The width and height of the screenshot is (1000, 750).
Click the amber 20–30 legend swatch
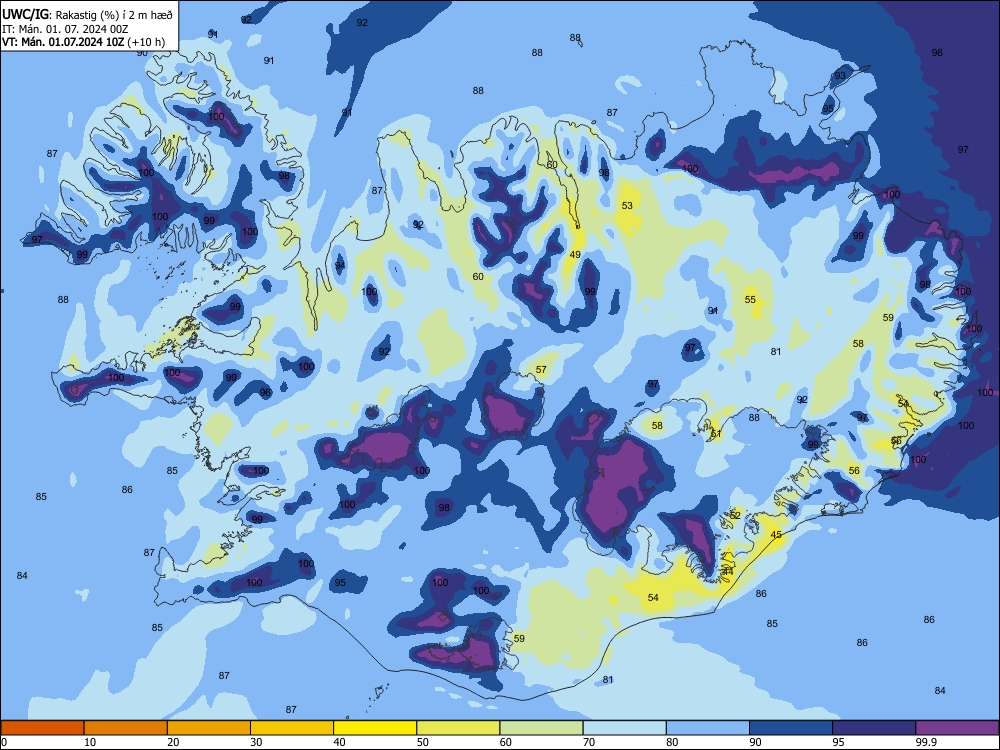click(x=209, y=728)
